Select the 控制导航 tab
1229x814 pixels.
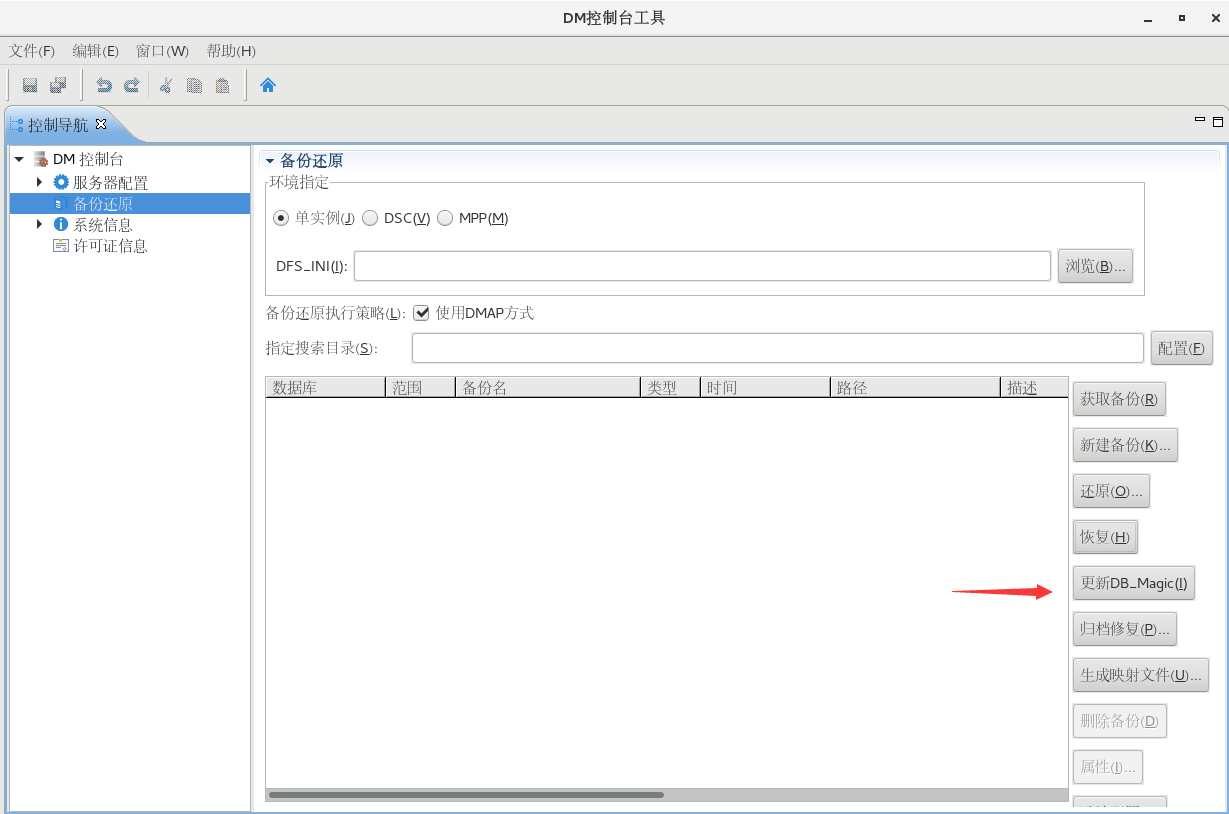pyautogui.click(x=58, y=125)
